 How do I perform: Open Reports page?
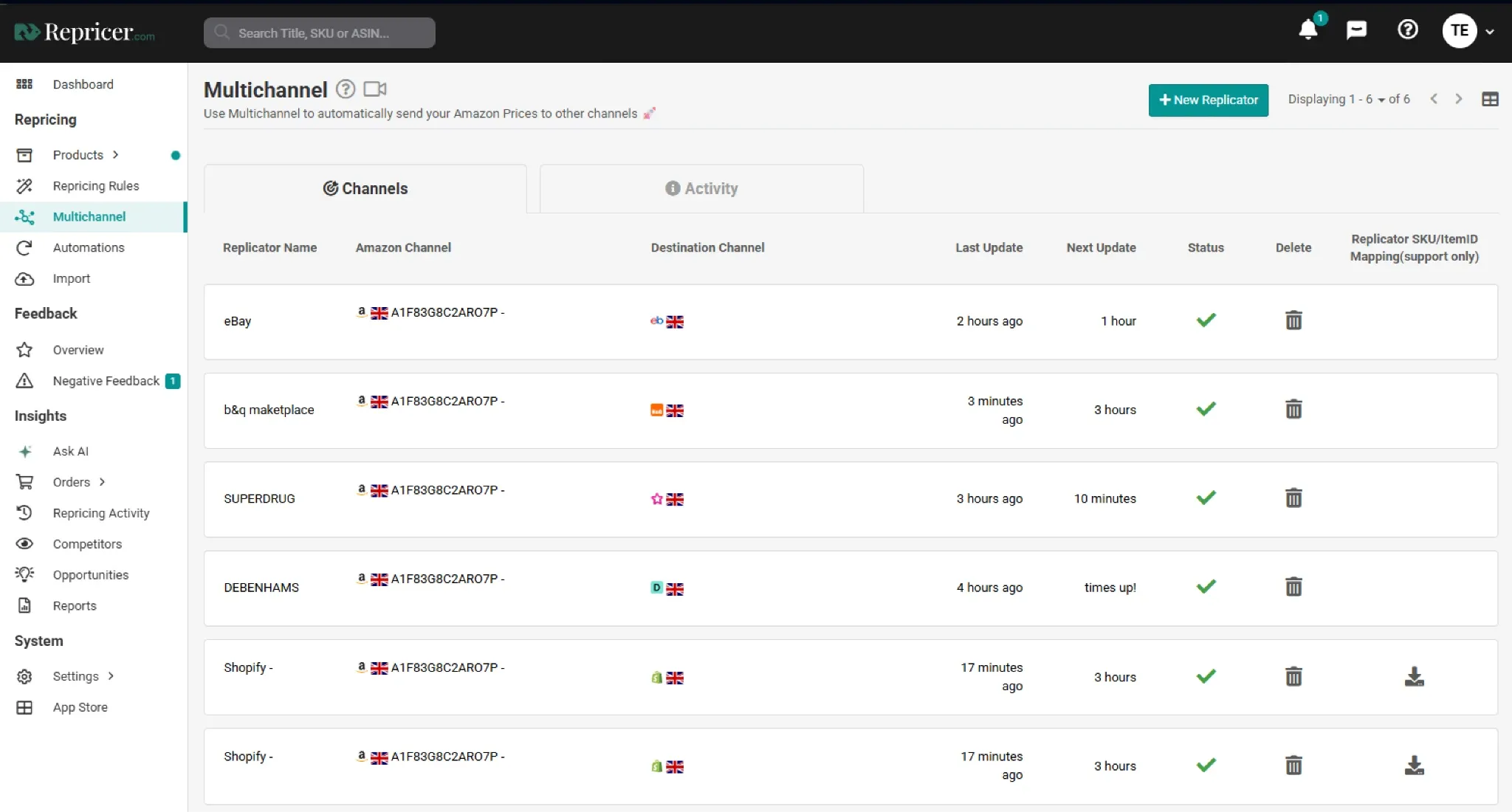(x=75, y=606)
